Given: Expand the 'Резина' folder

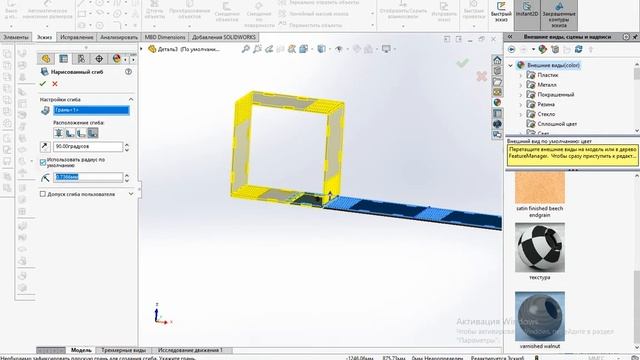Looking at the screenshot, I should pyautogui.click(x=520, y=105).
